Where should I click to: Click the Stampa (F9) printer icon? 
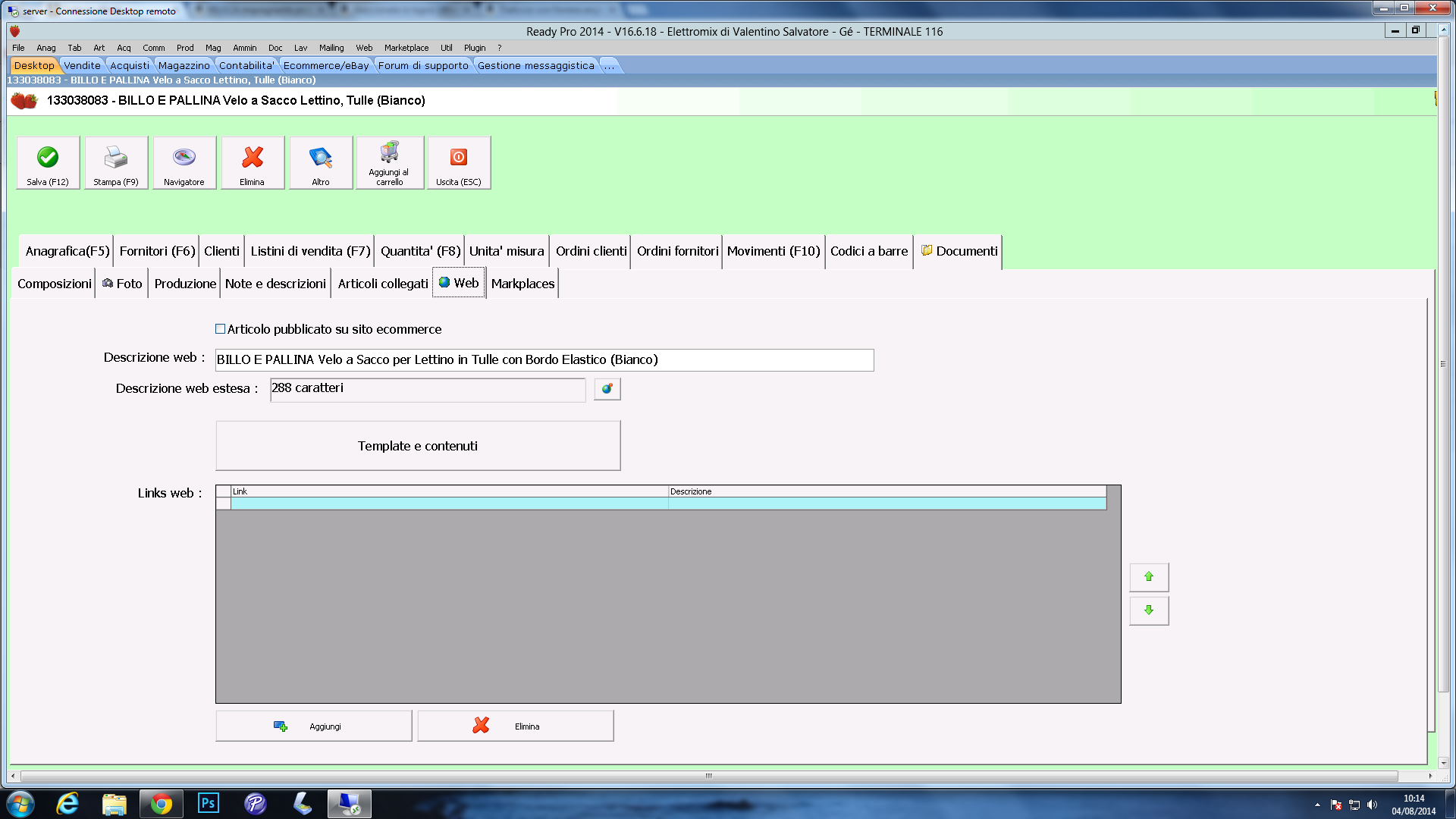(x=115, y=158)
